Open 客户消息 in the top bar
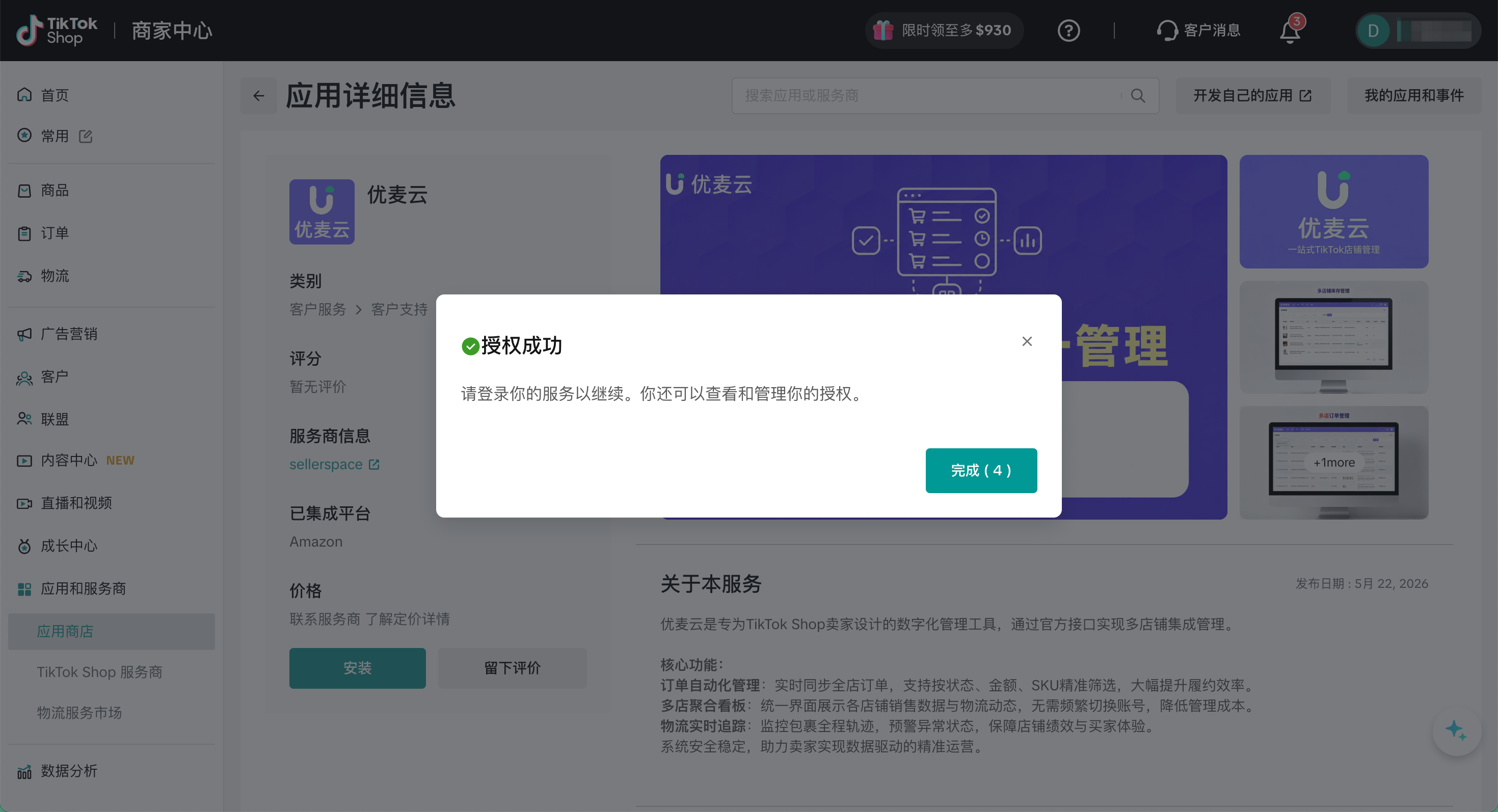1498x812 pixels. click(x=1198, y=30)
